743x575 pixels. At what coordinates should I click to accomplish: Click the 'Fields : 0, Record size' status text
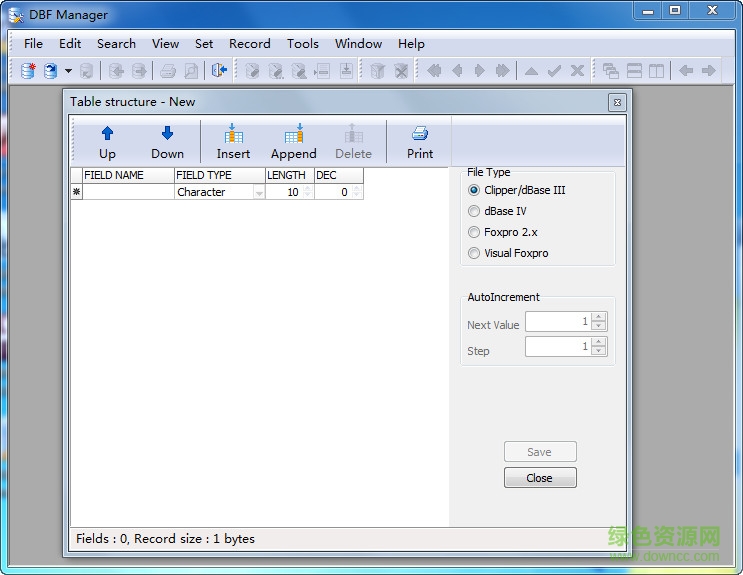coord(165,539)
